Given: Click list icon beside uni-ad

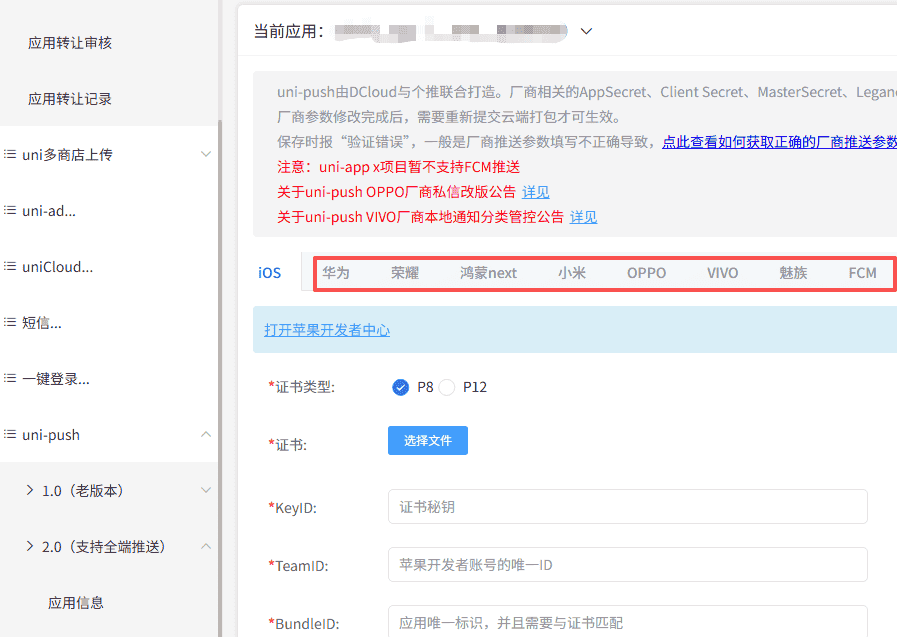Looking at the screenshot, I should (10, 211).
